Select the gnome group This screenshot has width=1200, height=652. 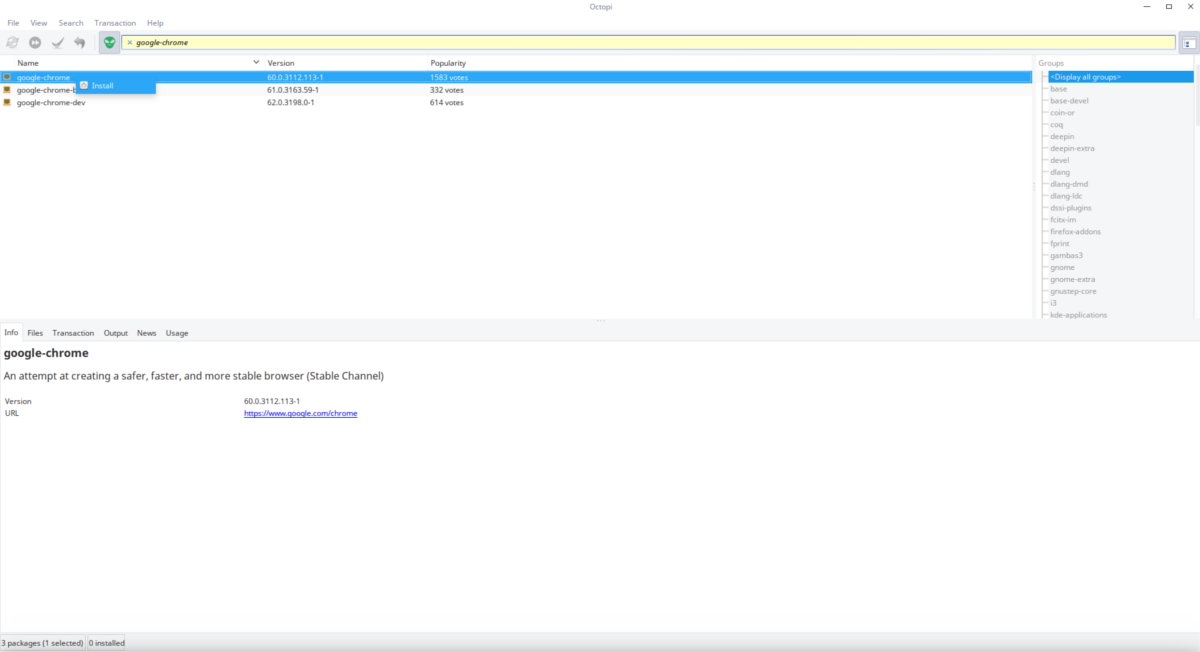[1063, 268]
